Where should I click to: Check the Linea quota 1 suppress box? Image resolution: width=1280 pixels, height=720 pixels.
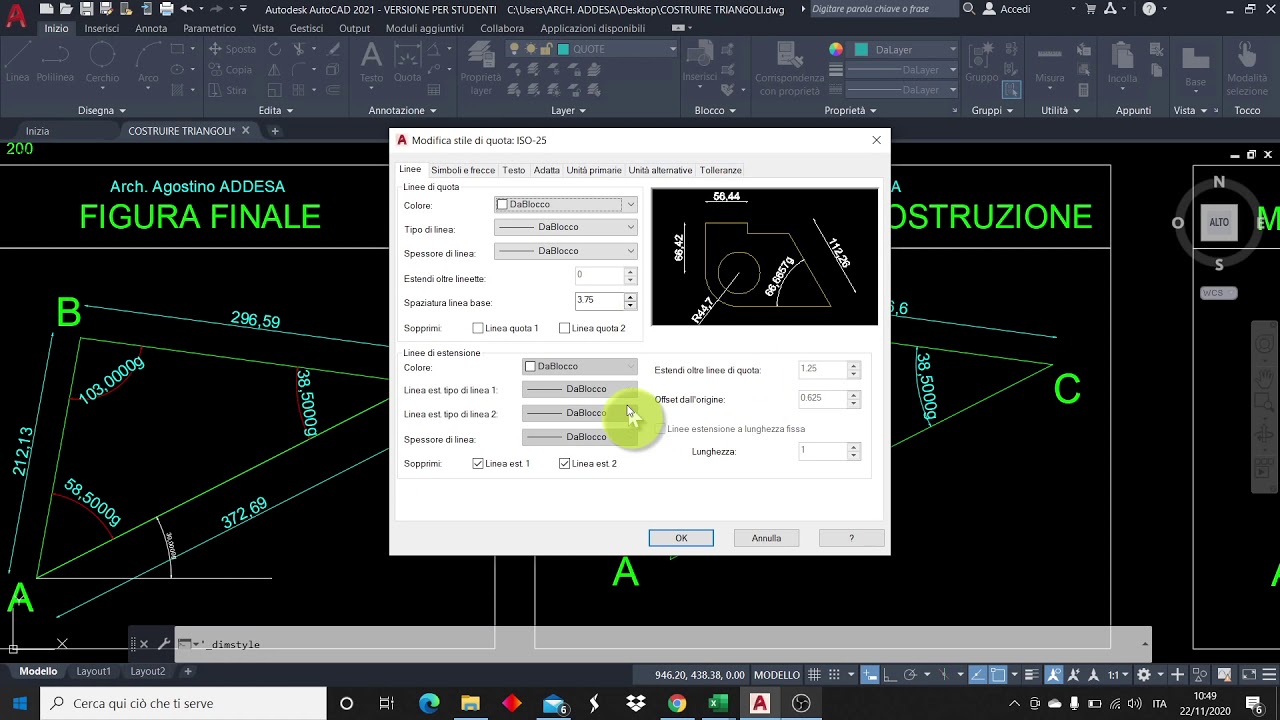(x=478, y=328)
